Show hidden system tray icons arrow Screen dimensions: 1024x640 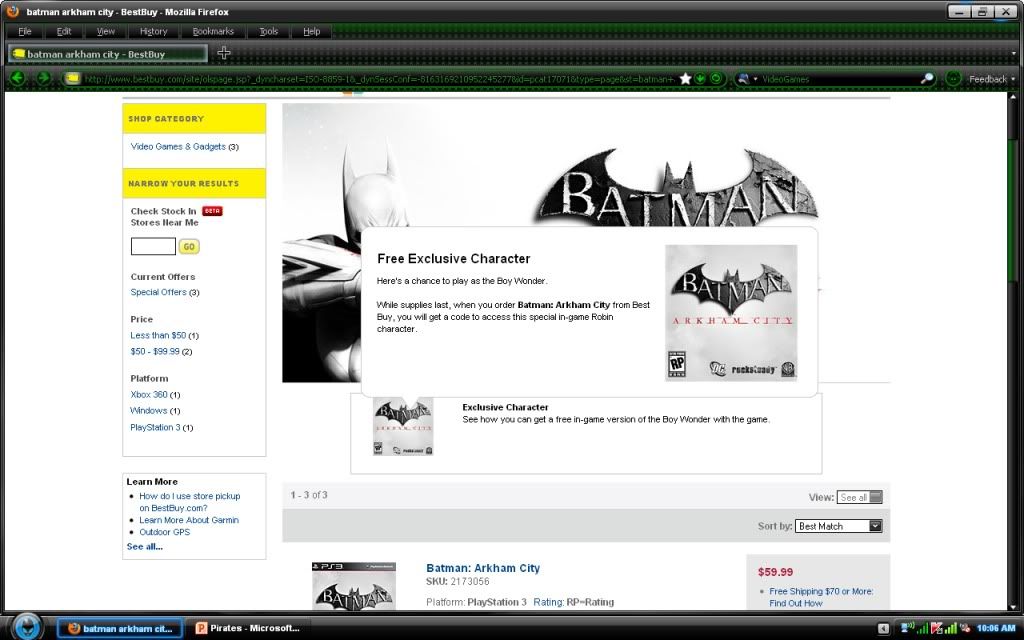884,628
